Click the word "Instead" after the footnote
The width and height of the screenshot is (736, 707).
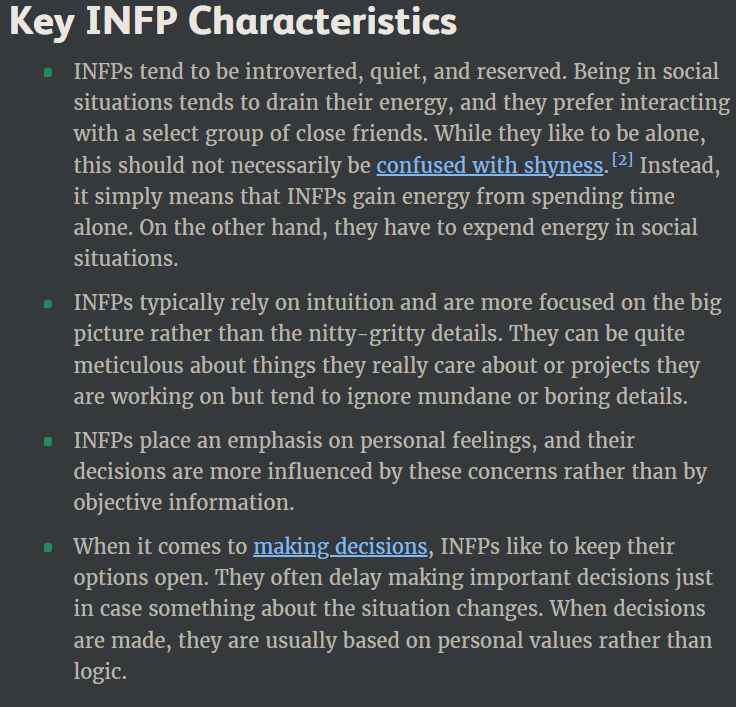click(679, 166)
